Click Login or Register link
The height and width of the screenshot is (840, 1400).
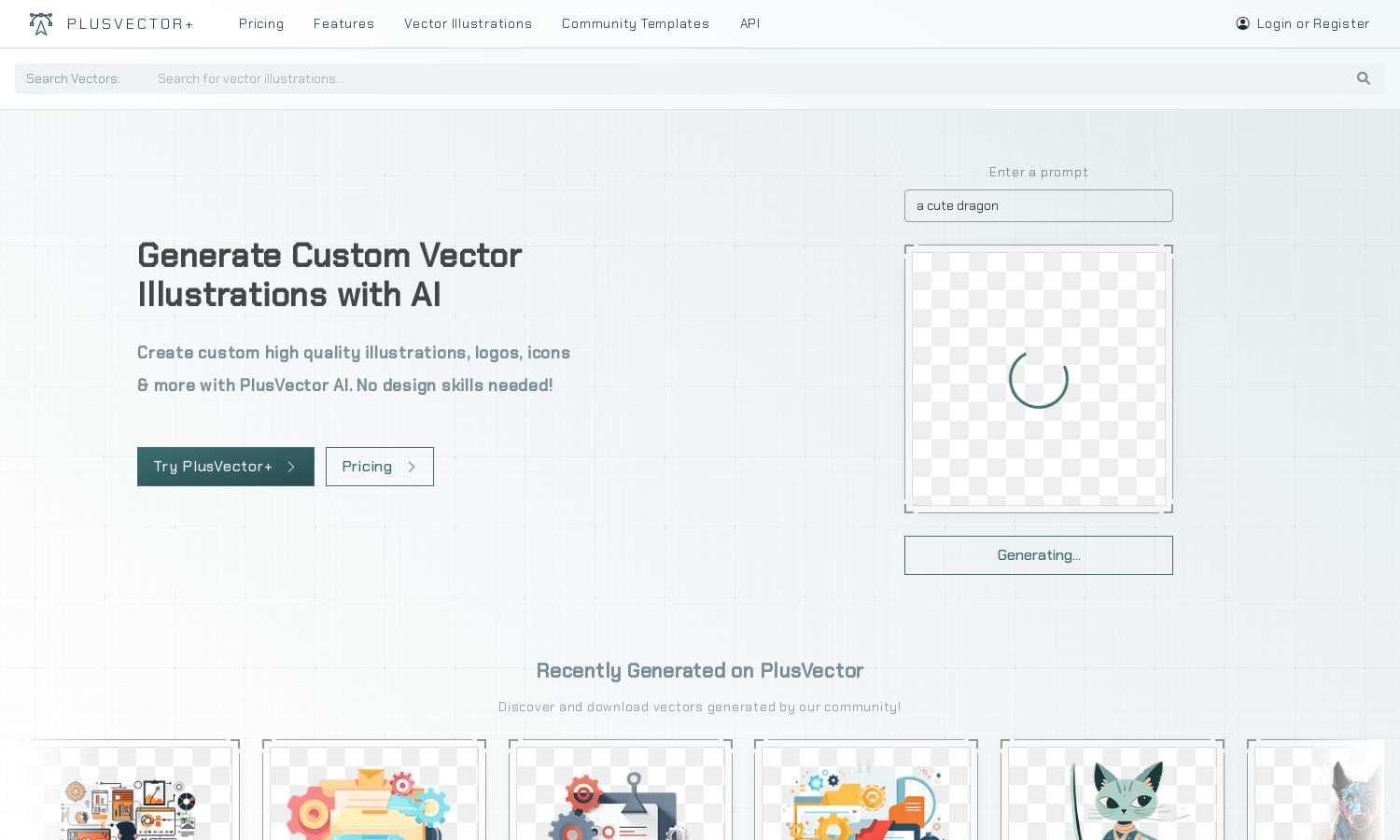[x=1313, y=23]
